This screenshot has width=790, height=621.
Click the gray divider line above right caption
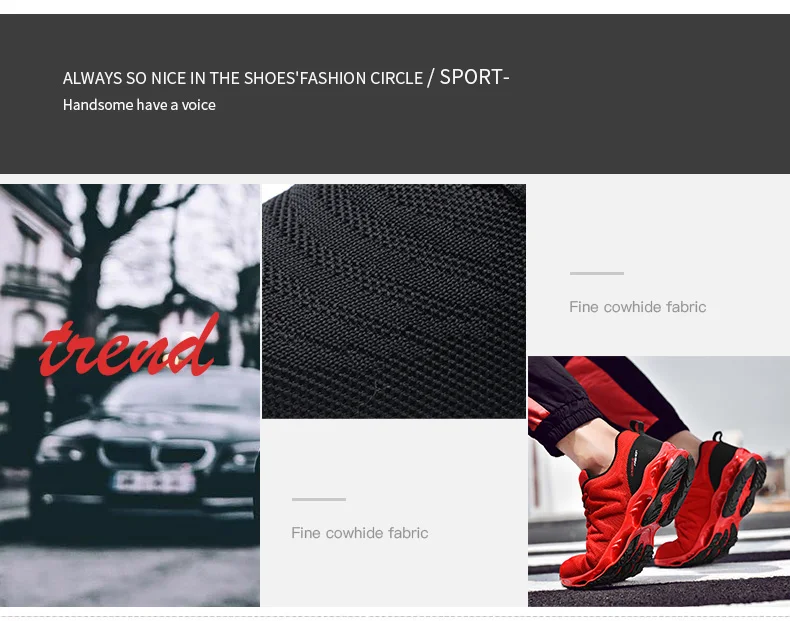point(597,273)
